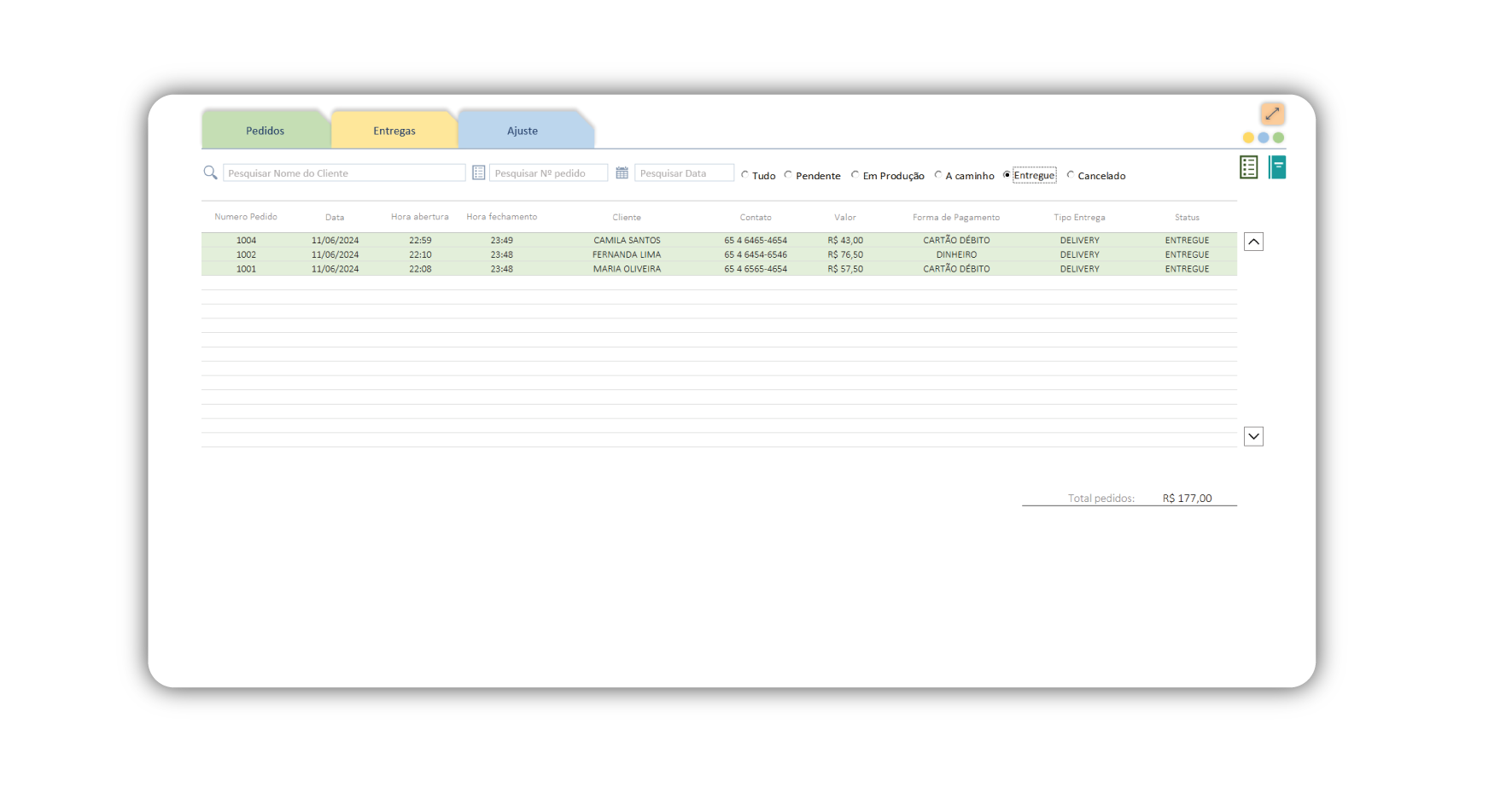The height and width of the screenshot is (788, 1512).
Task: Open the green list report icon
Action: (1248, 167)
